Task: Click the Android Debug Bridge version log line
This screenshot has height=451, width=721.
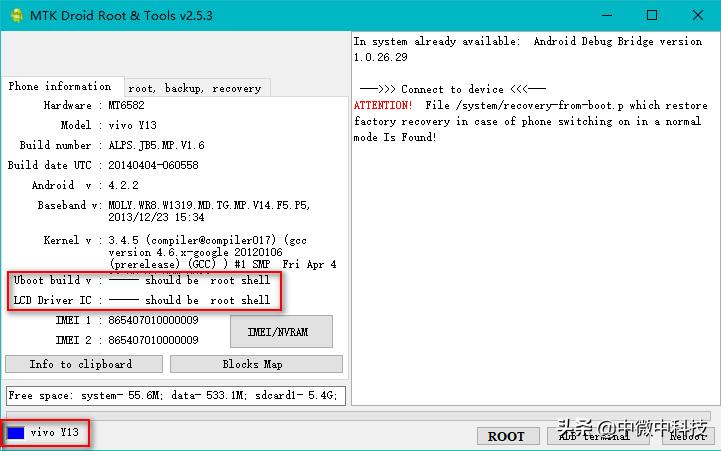Action: [528, 49]
